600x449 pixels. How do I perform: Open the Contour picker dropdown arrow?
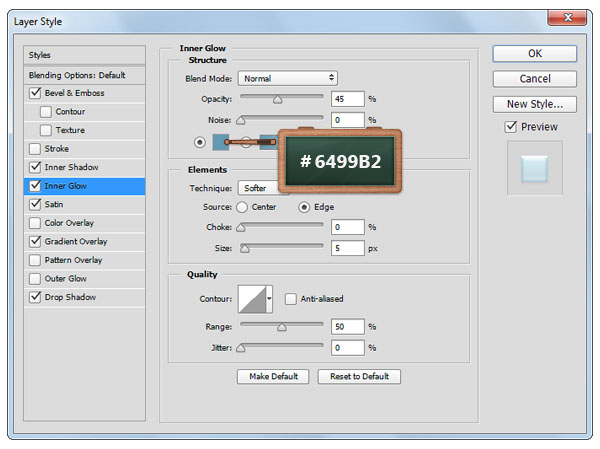pyautogui.click(x=269, y=299)
